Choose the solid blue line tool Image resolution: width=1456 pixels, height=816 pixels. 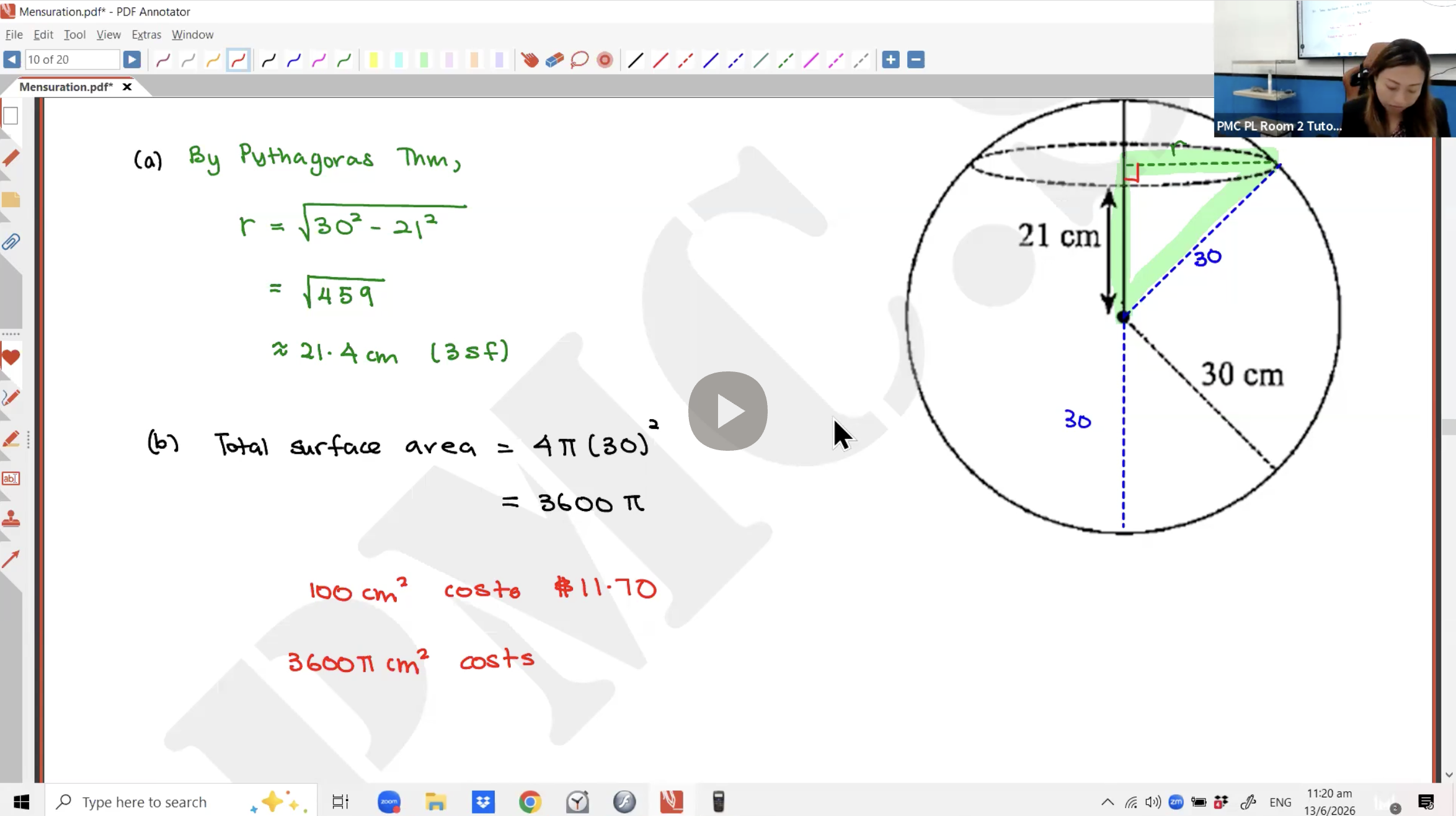pyautogui.click(x=711, y=60)
